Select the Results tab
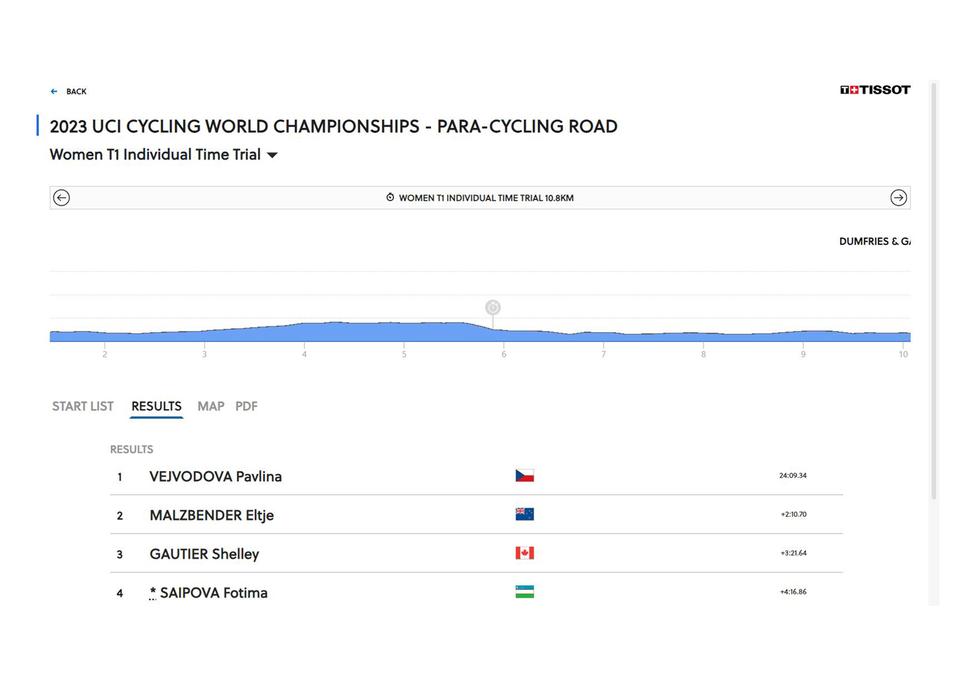Image resolution: width=960 pixels, height=695 pixels. tap(156, 406)
